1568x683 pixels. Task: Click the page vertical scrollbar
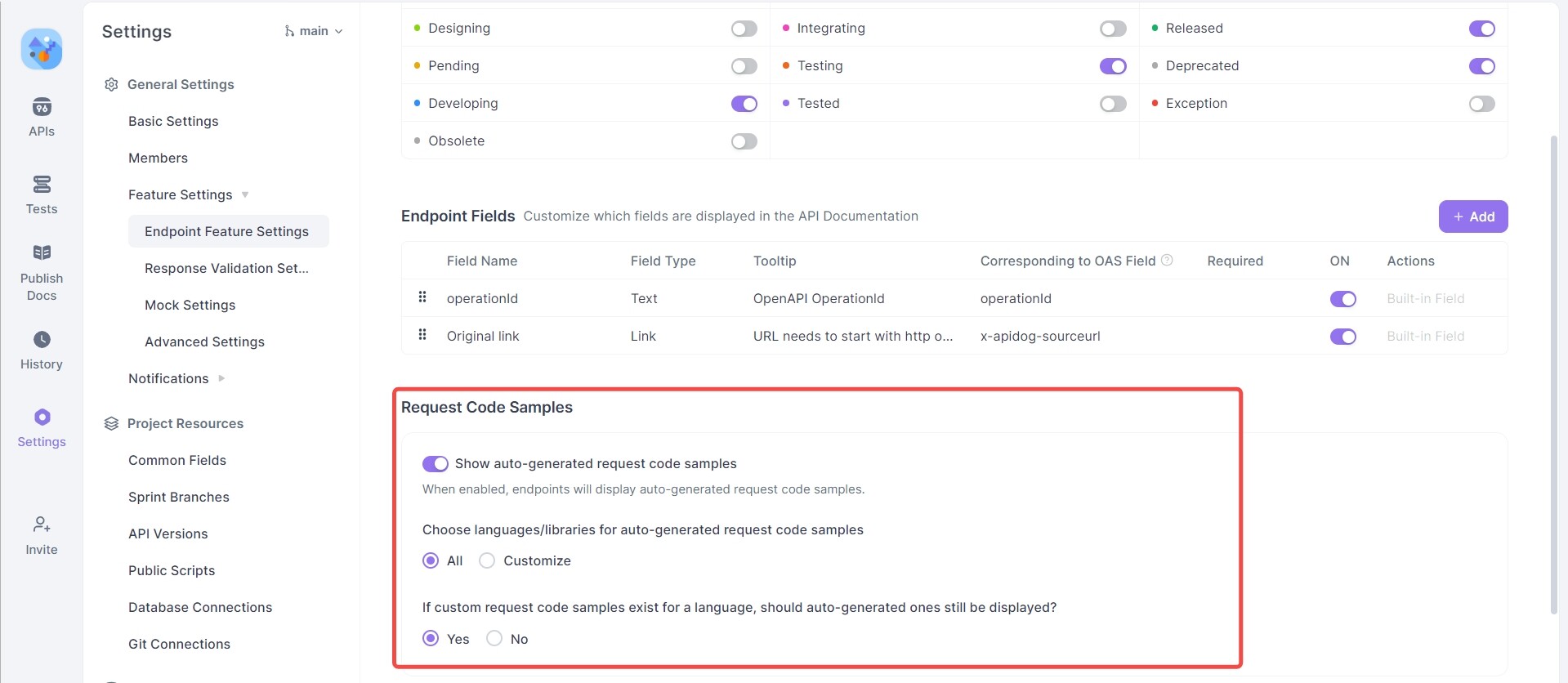(x=1553, y=368)
